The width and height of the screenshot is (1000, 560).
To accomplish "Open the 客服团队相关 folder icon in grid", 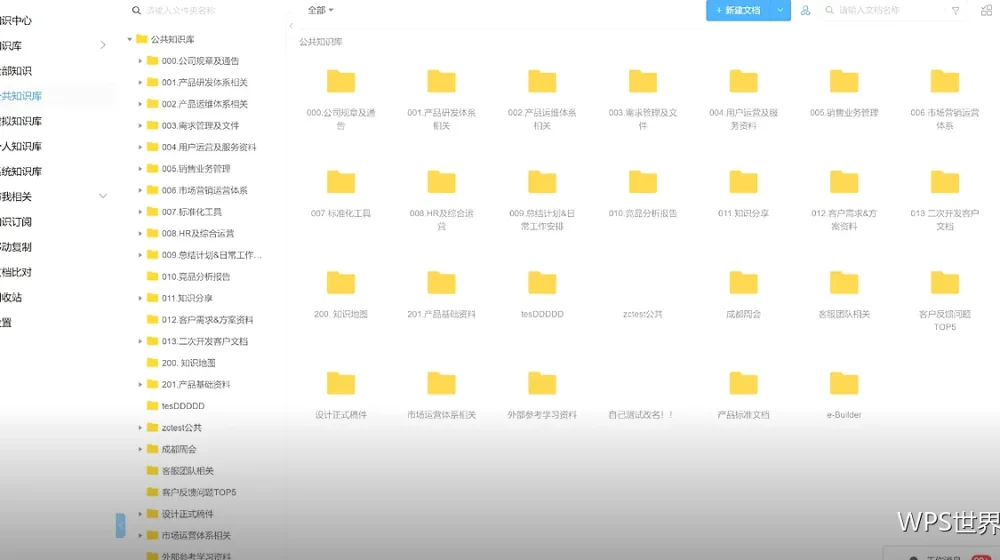I will click(x=844, y=283).
